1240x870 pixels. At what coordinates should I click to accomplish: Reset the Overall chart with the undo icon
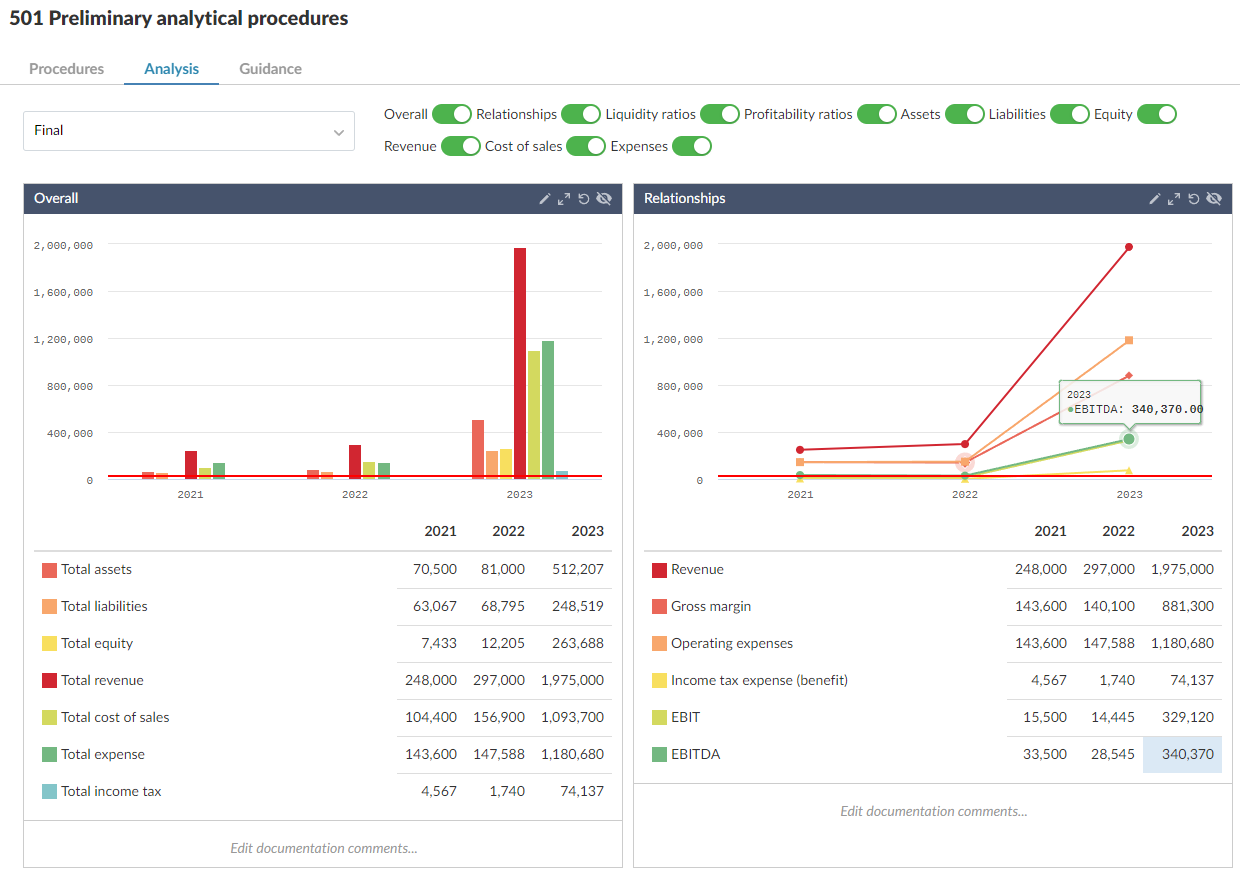tap(584, 198)
